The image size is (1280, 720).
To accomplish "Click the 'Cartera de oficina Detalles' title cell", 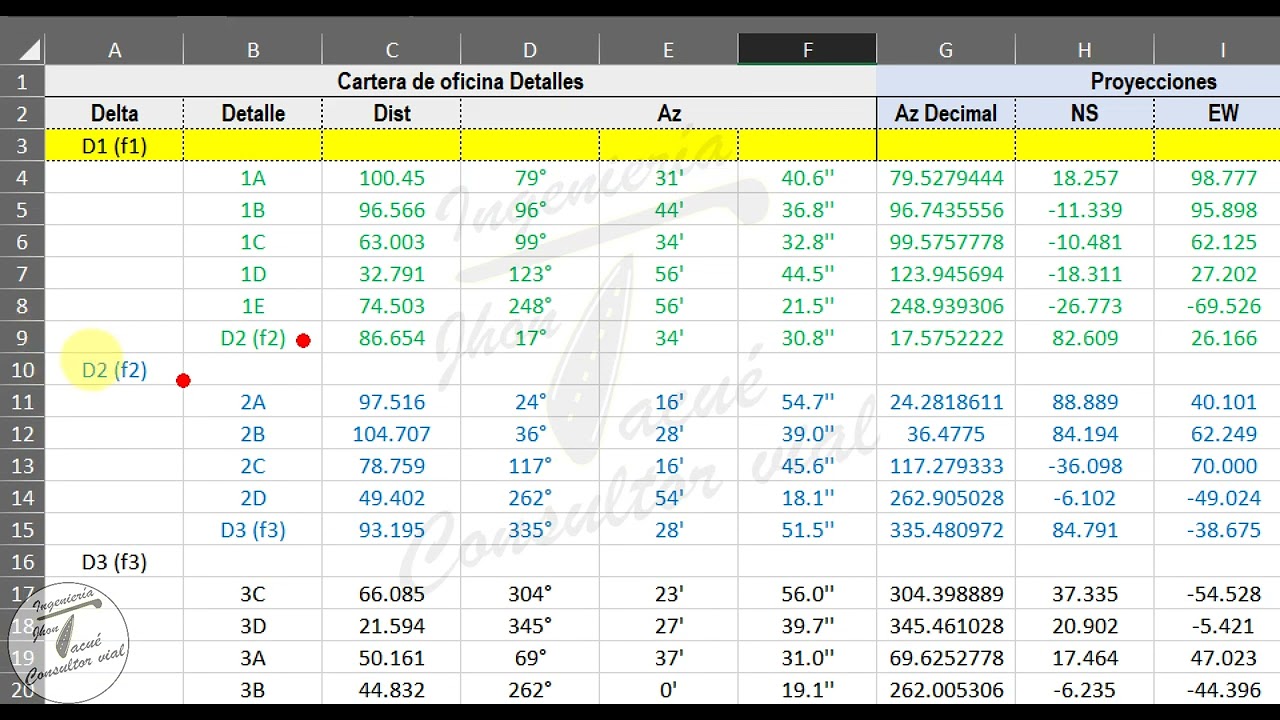I will click(x=460, y=81).
